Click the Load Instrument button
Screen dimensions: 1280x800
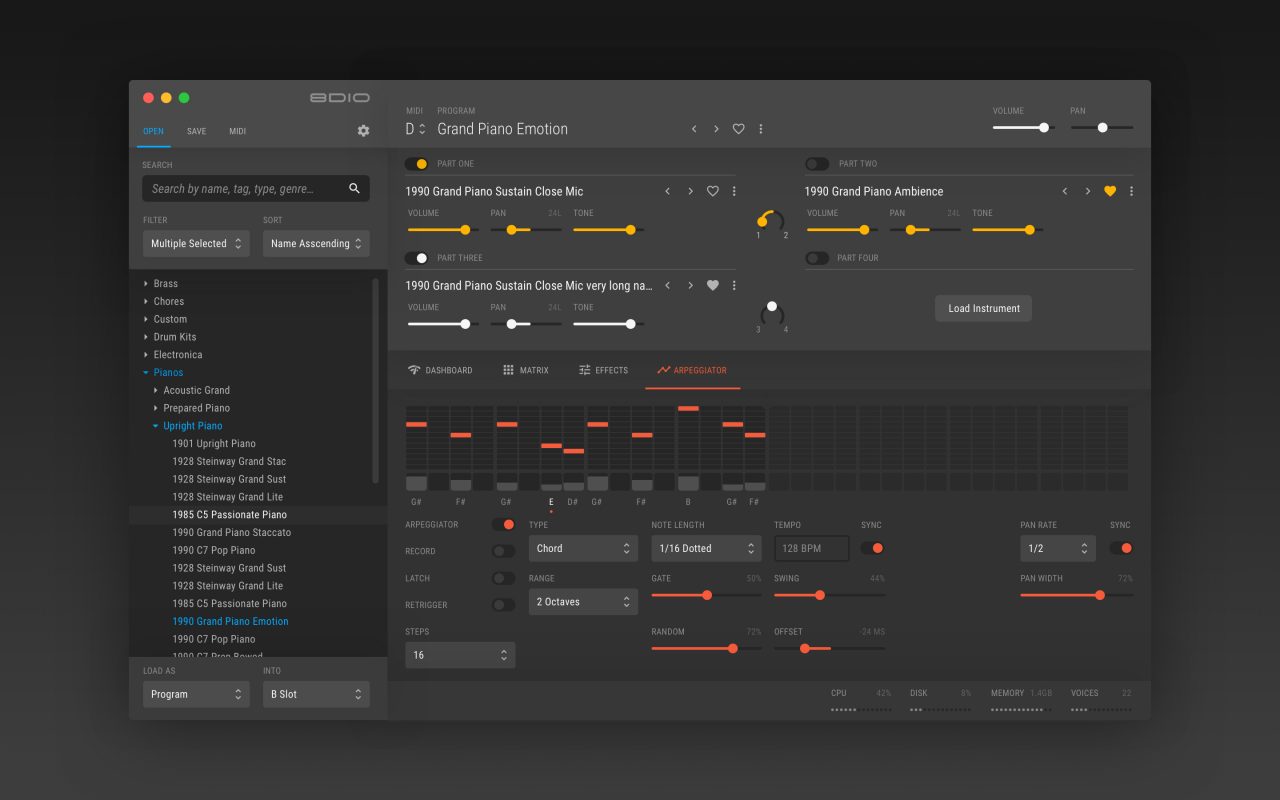tap(983, 308)
